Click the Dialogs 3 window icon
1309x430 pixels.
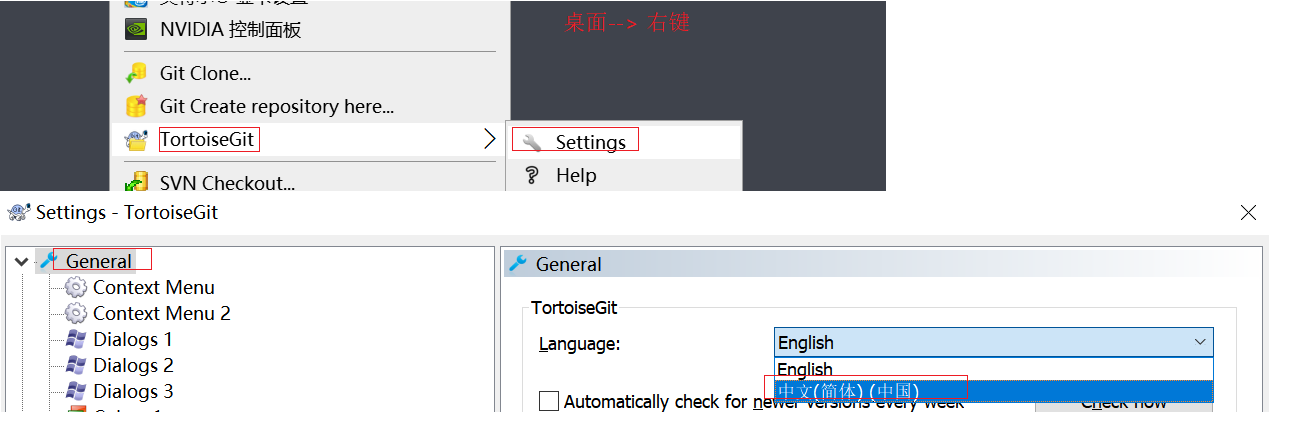(76, 391)
